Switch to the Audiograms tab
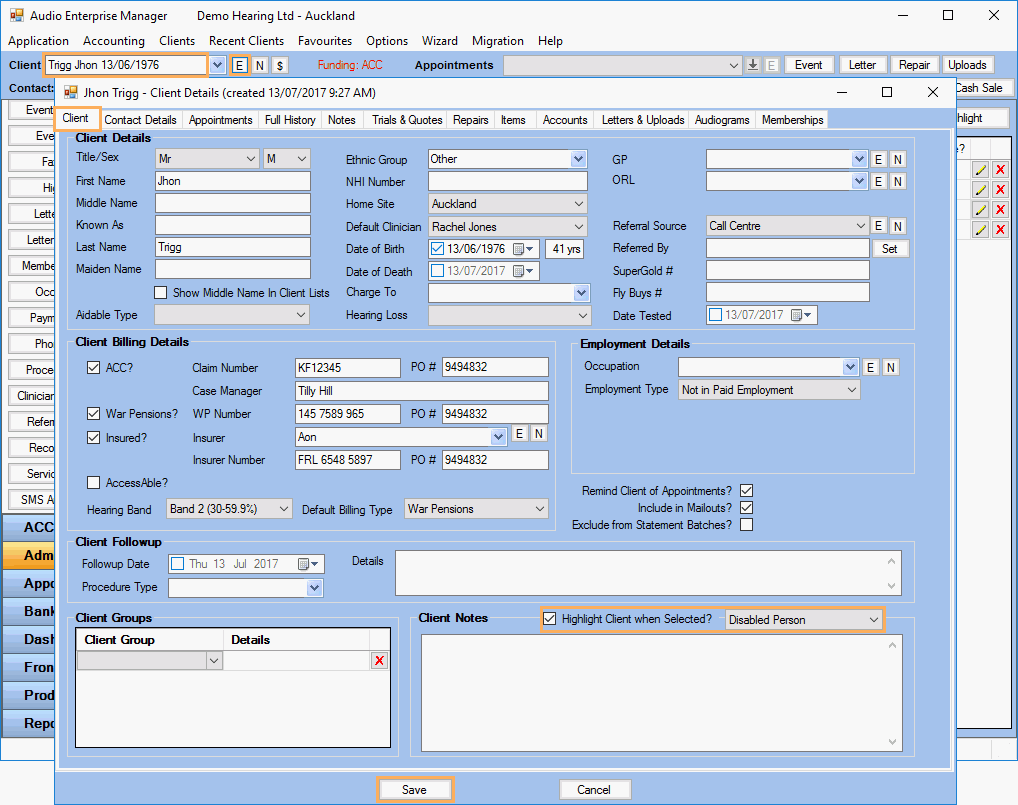The width and height of the screenshot is (1018, 805). click(722, 120)
